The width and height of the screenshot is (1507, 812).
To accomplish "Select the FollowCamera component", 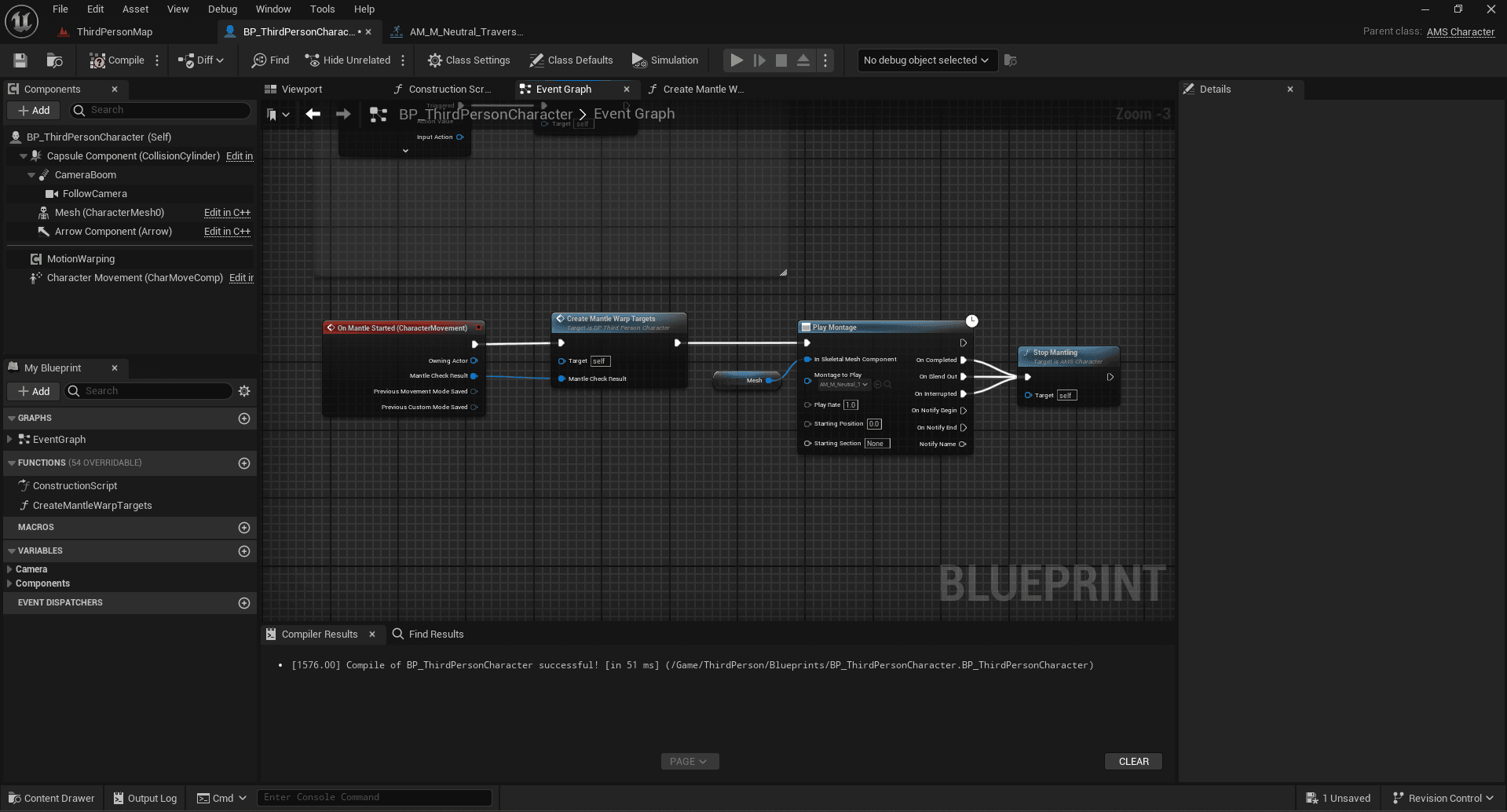I will click(x=94, y=194).
